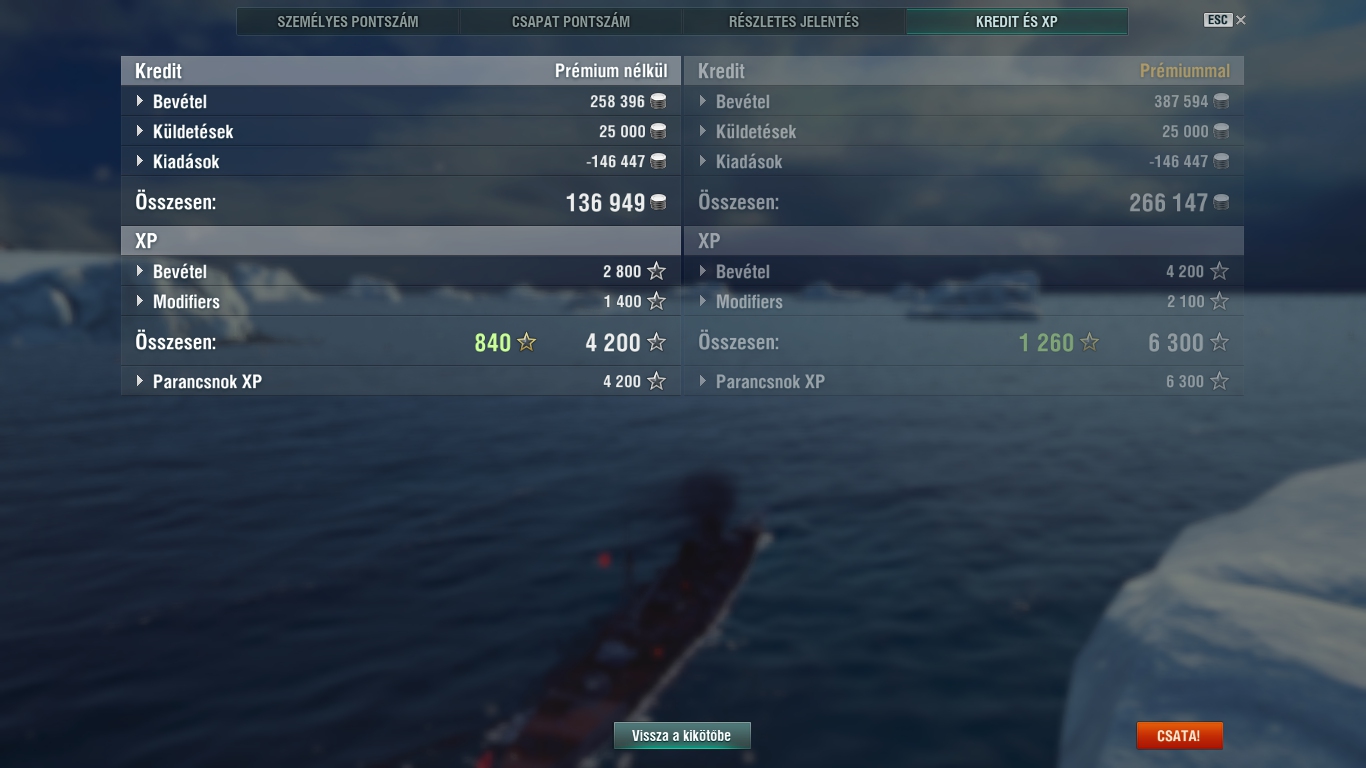This screenshot has height=768, width=1366.
Task: Switch to Személyes pontszám tab
Action: 348,21
